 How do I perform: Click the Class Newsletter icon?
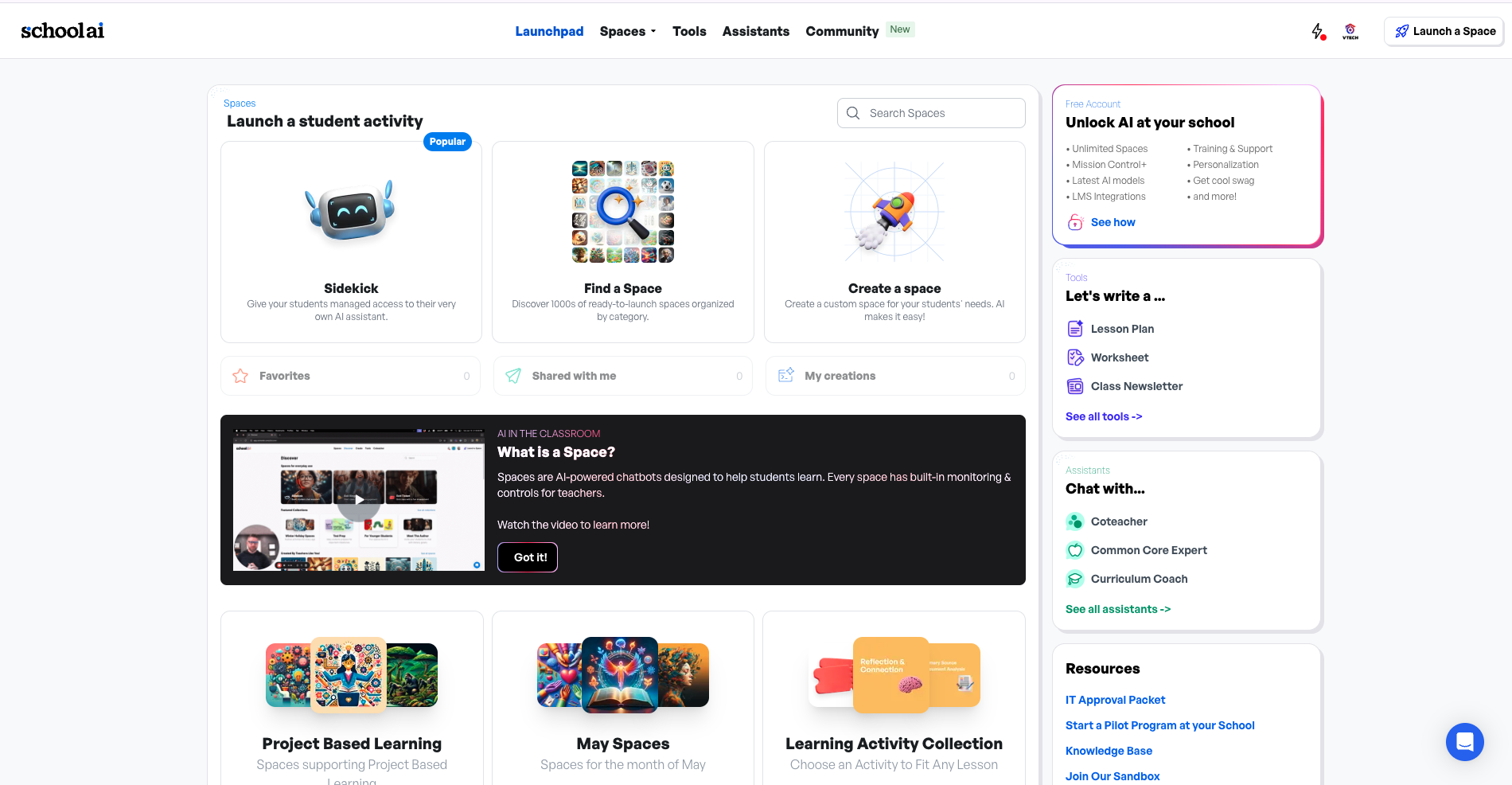(1075, 386)
